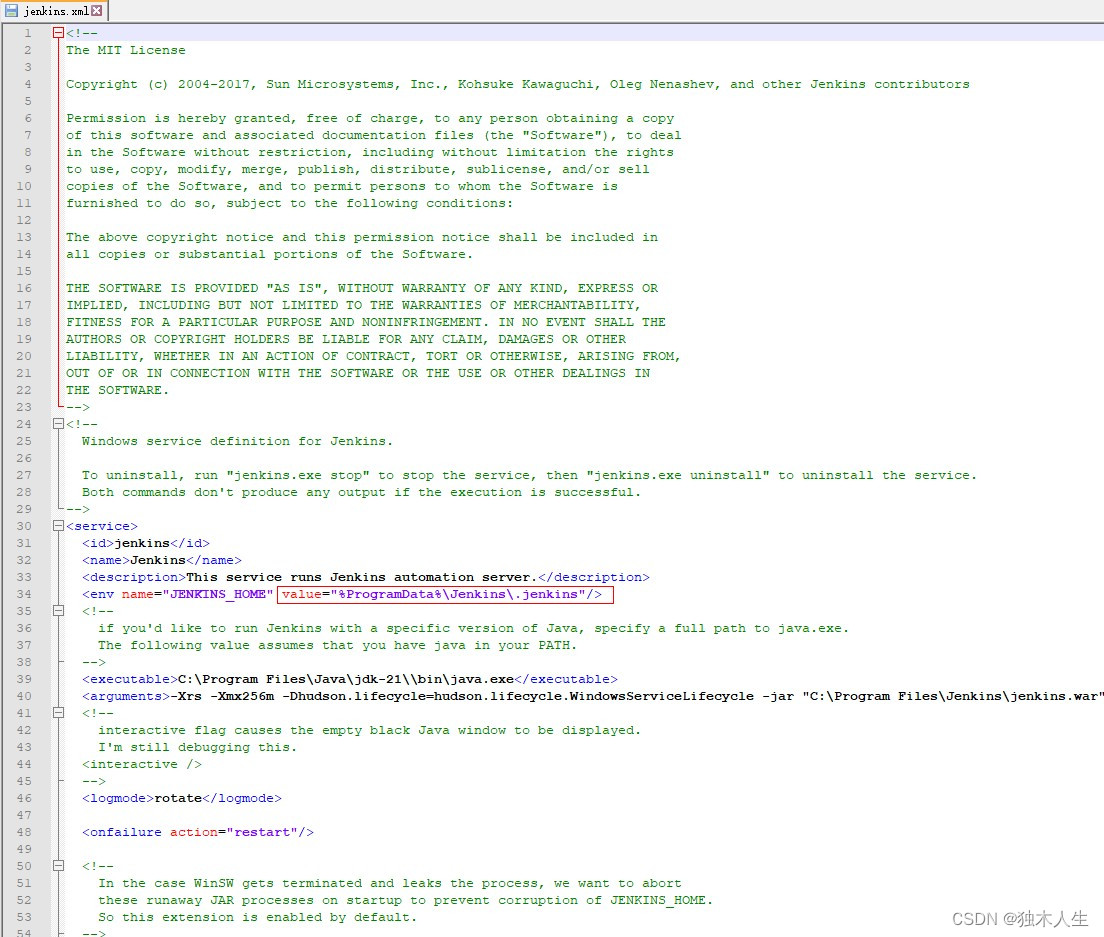
Task: Click 'The following value assumes' comment line
Action: (337, 645)
